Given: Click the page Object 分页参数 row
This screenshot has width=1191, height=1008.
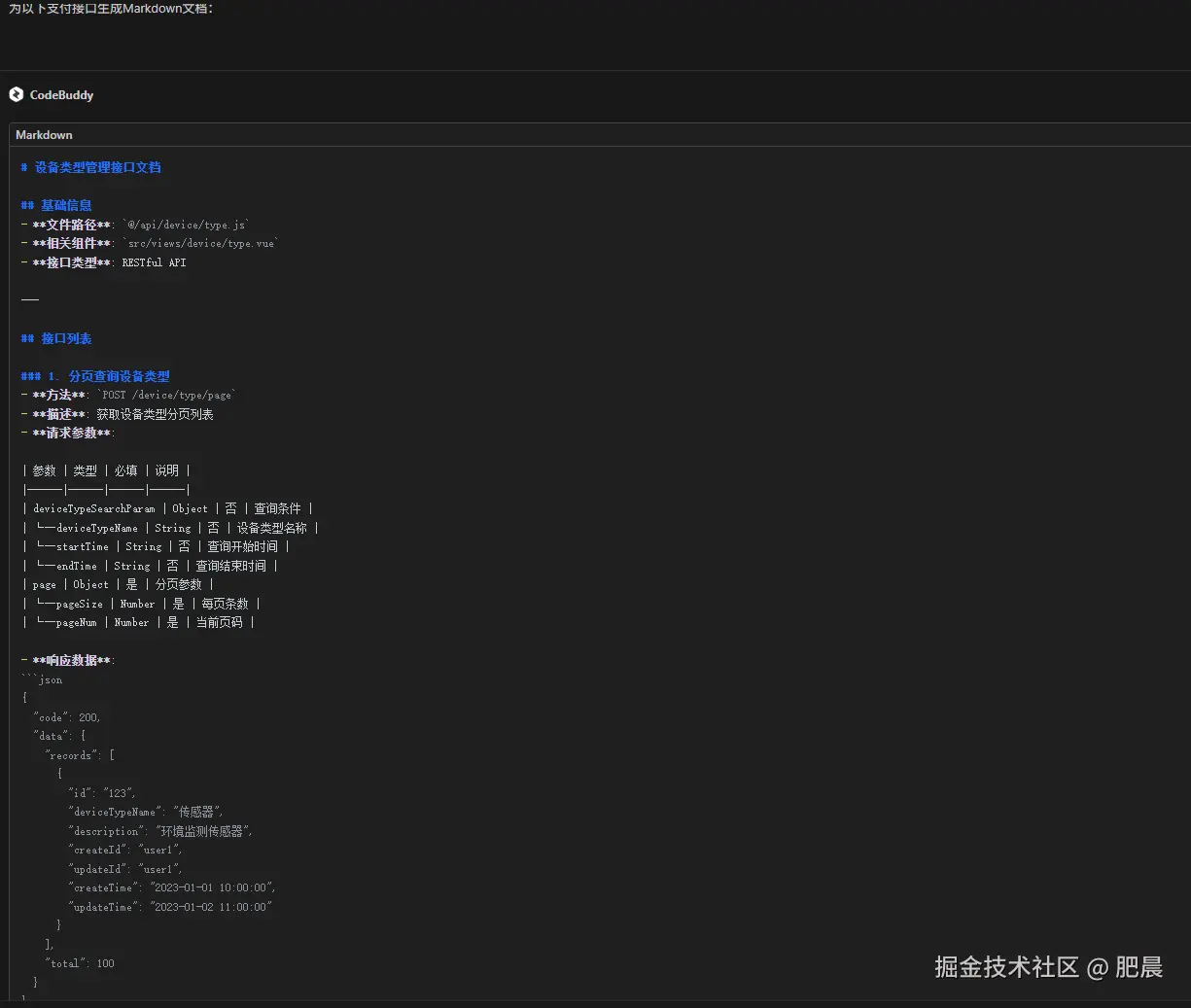Looking at the screenshot, I should [118, 584].
